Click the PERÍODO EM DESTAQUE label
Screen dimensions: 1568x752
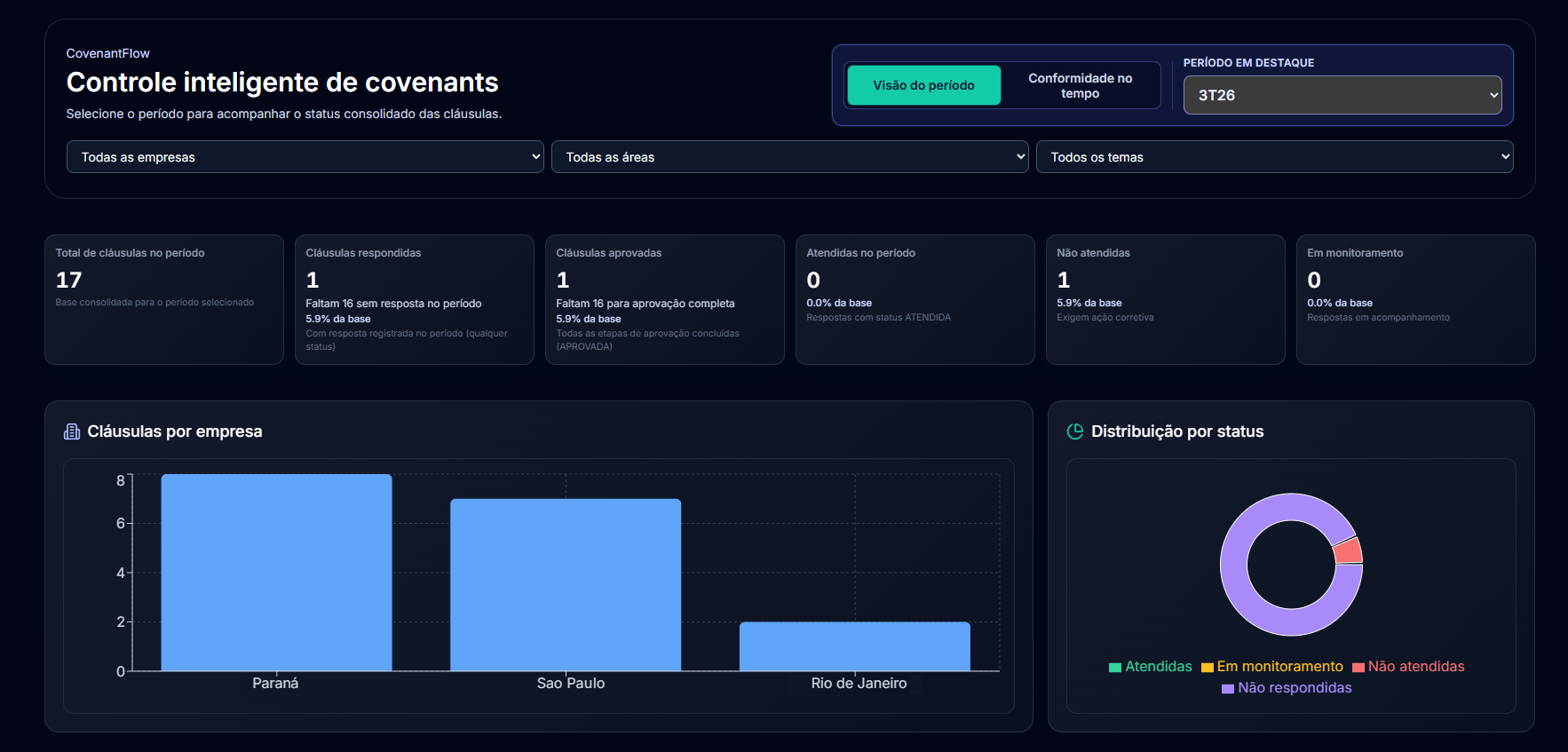(x=1248, y=63)
